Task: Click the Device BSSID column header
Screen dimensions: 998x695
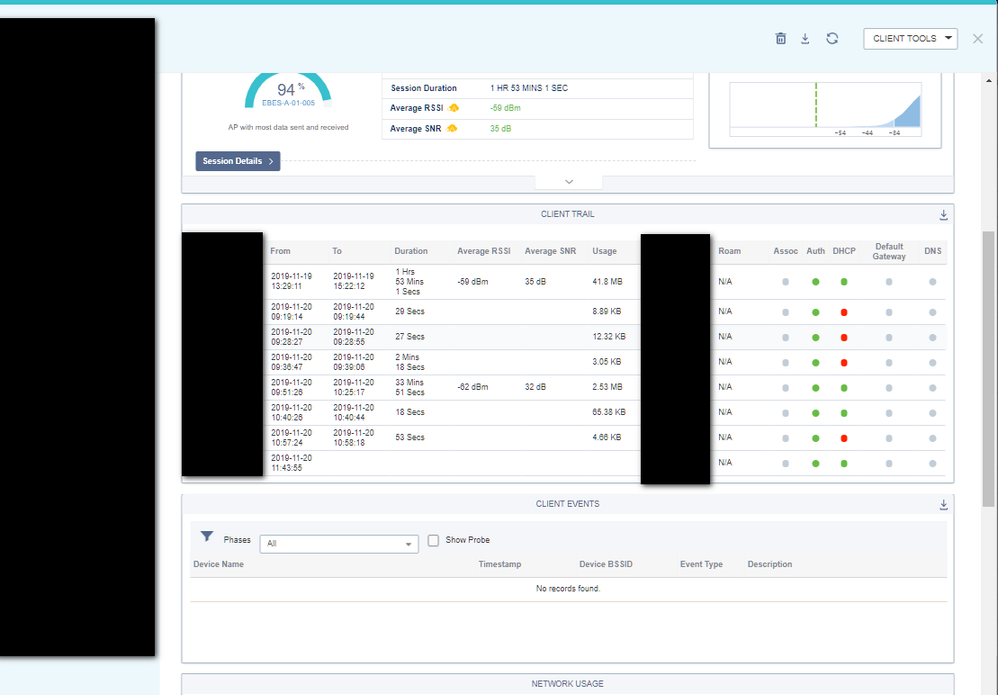Action: click(x=606, y=565)
